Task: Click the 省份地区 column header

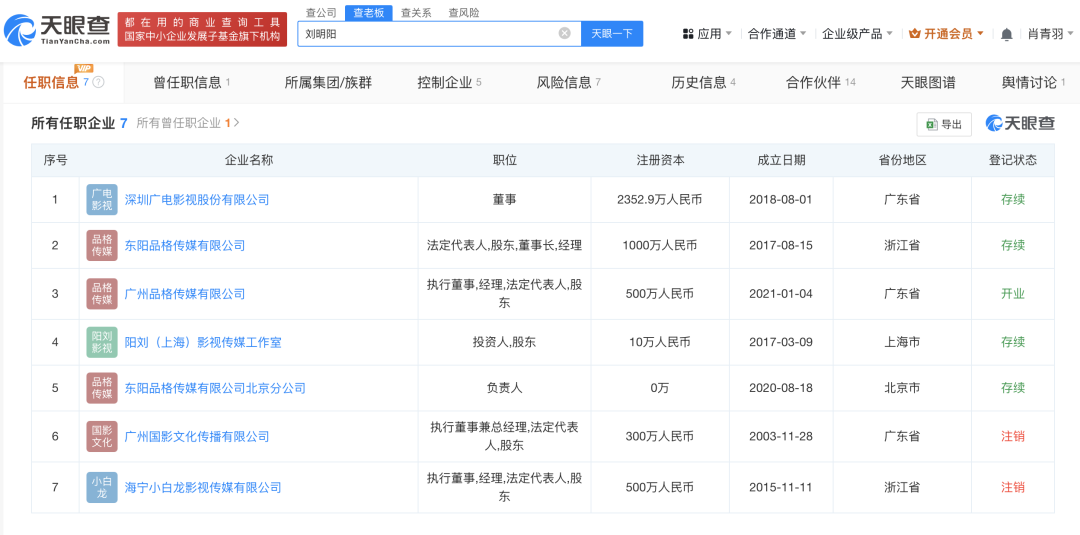Action: pyautogui.click(x=902, y=160)
